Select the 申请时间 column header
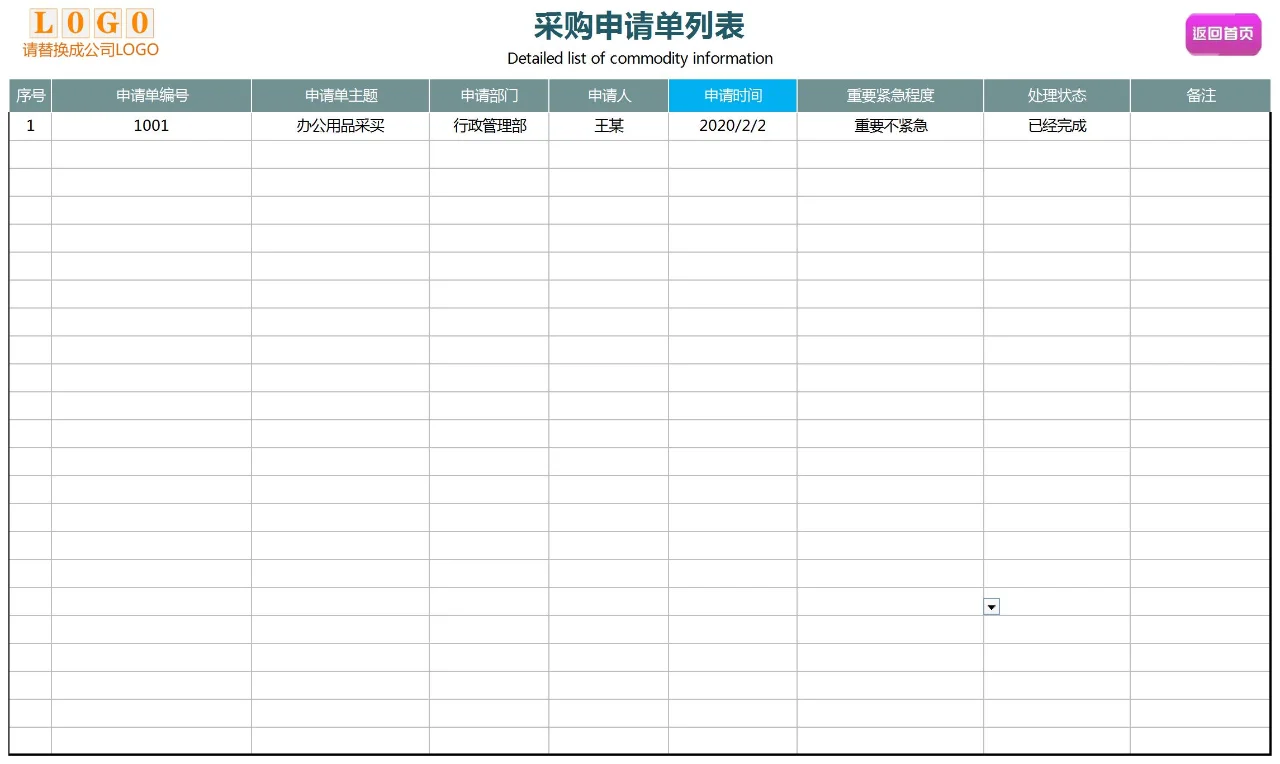 pyautogui.click(x=733, y=95)
